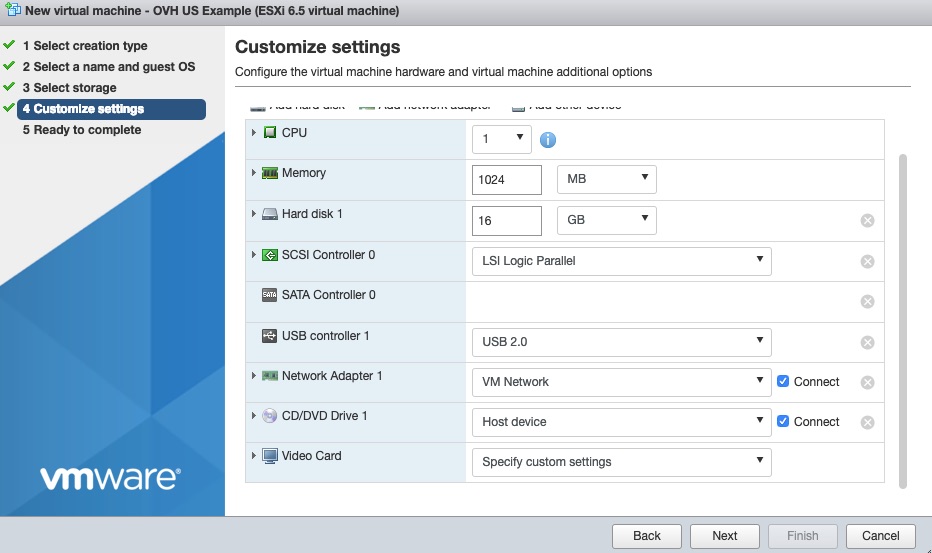The height and width of the screenshot is (553, 932).
Task: Remove USB controller 1 with X icon
Action: pyautogui.click(x=867, y=342)
